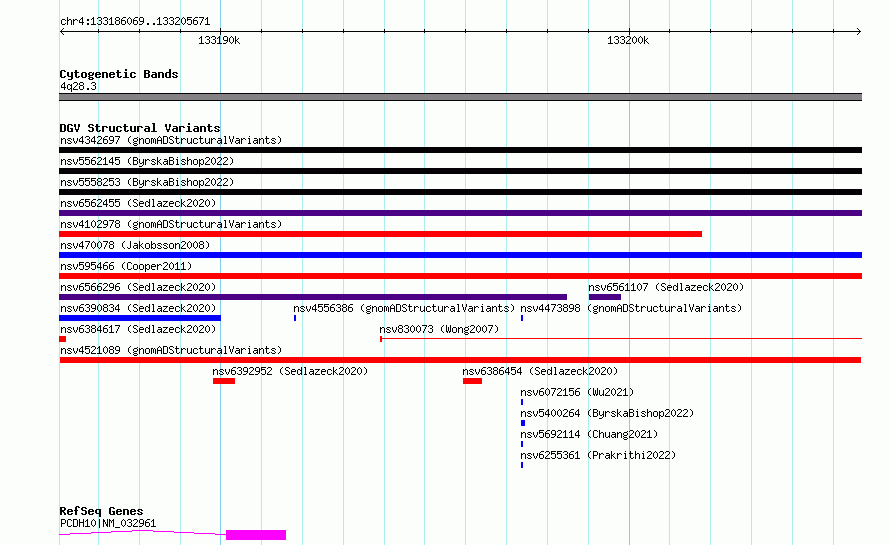This screenshot has height=545, width=890.
Task: Open nsv5558253 ByrskaBishop2022 variant
Action: (147, 182)
